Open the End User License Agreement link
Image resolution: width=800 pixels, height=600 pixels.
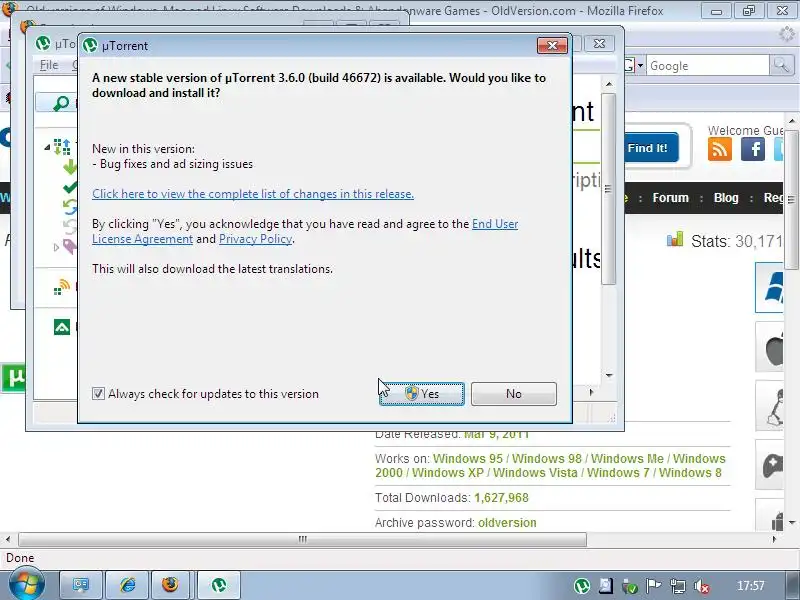305,232
